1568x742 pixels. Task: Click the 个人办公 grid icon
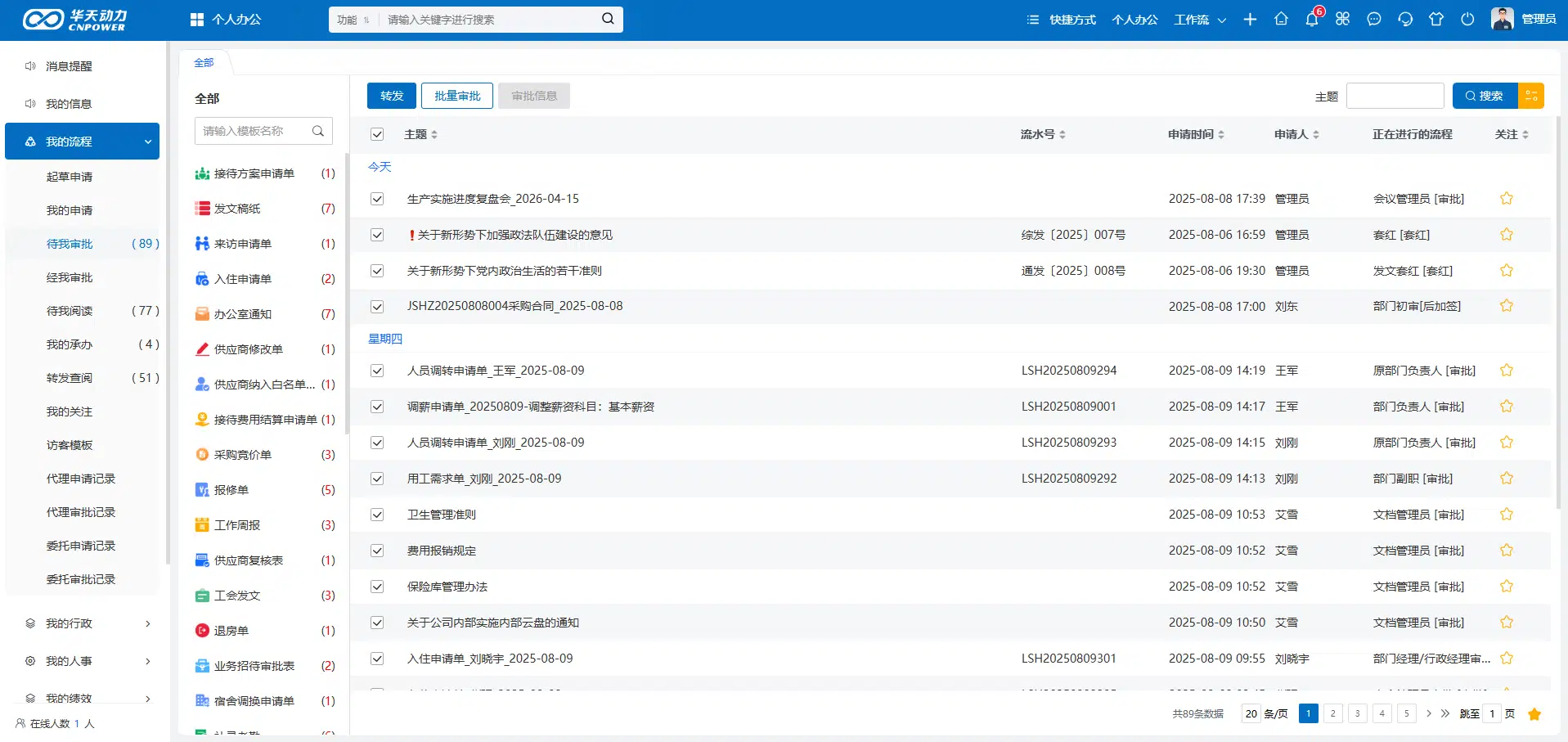(x=197, y=20)
